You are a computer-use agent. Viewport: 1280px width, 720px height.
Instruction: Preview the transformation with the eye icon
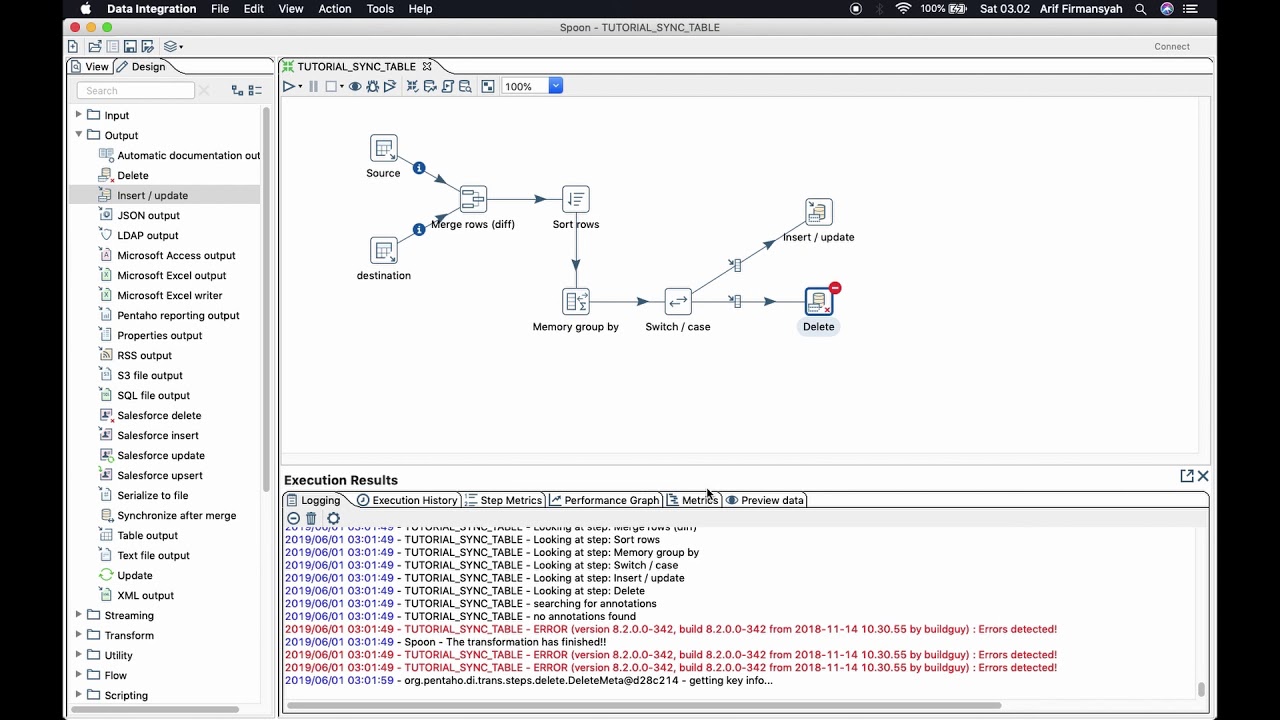pyautogui.click(x=355, y=87)
